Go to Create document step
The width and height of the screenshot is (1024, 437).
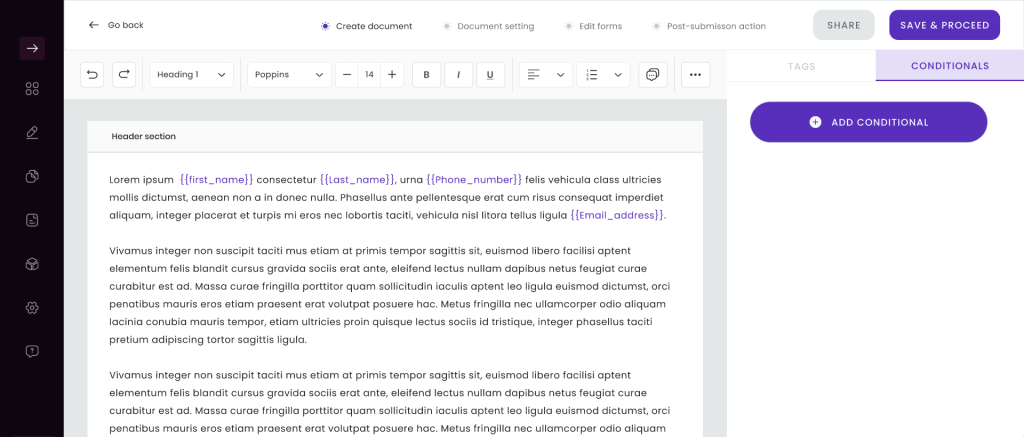366,26
